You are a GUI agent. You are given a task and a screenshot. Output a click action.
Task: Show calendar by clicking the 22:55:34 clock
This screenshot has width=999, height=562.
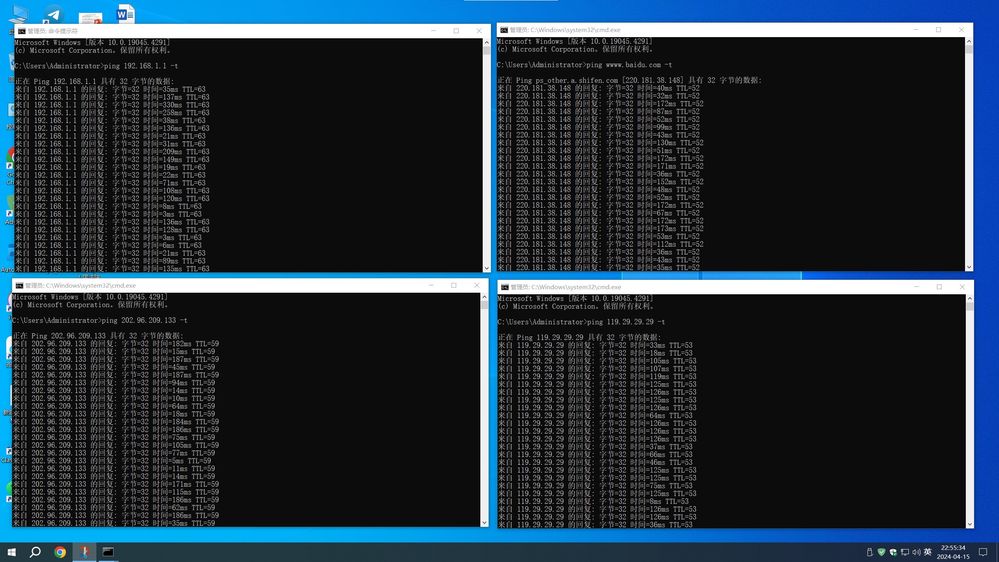point(953,548)
